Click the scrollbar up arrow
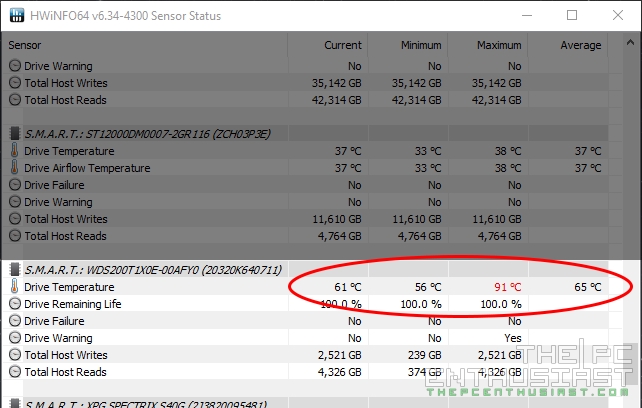642x408 pixels. click(630, 42)
